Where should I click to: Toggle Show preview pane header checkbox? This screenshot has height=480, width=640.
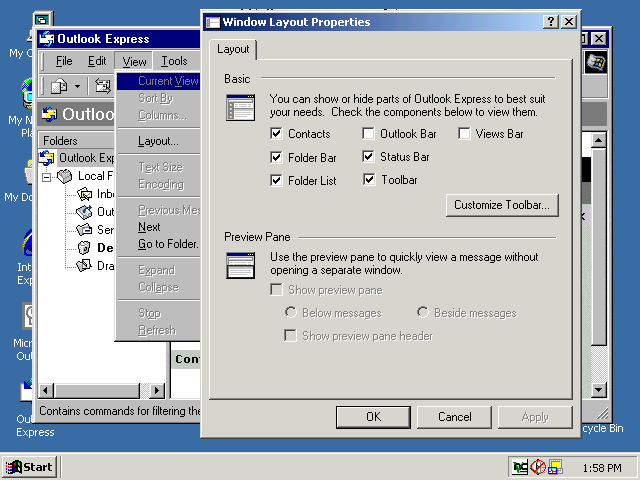tap(290, 336)
